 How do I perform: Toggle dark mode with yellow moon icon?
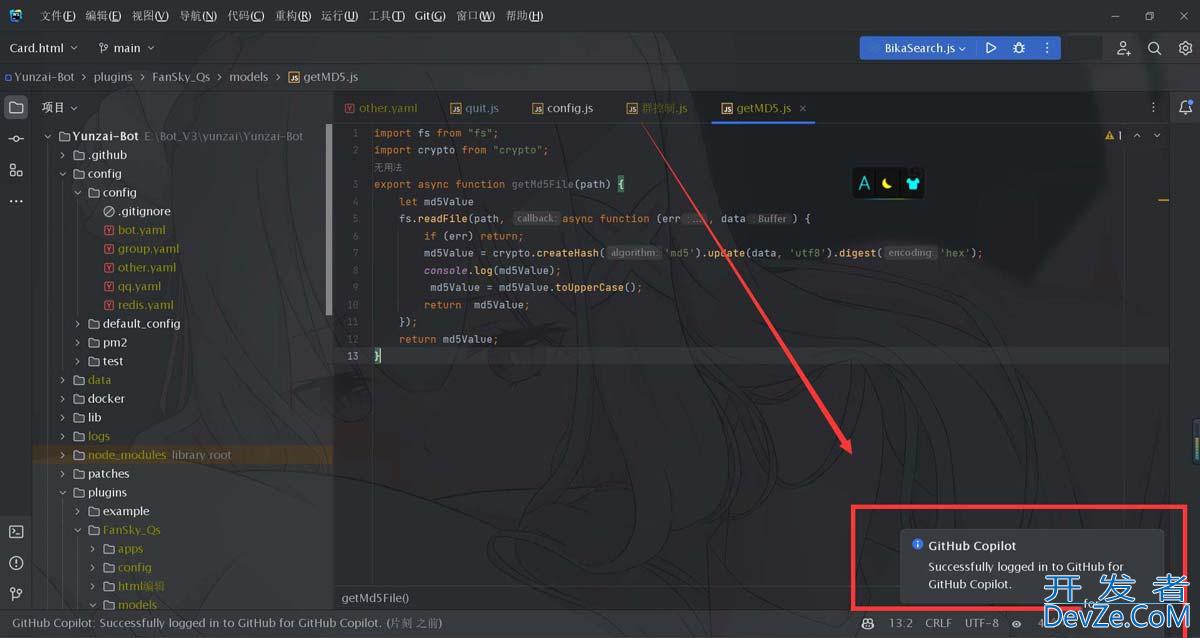[888, 183]
